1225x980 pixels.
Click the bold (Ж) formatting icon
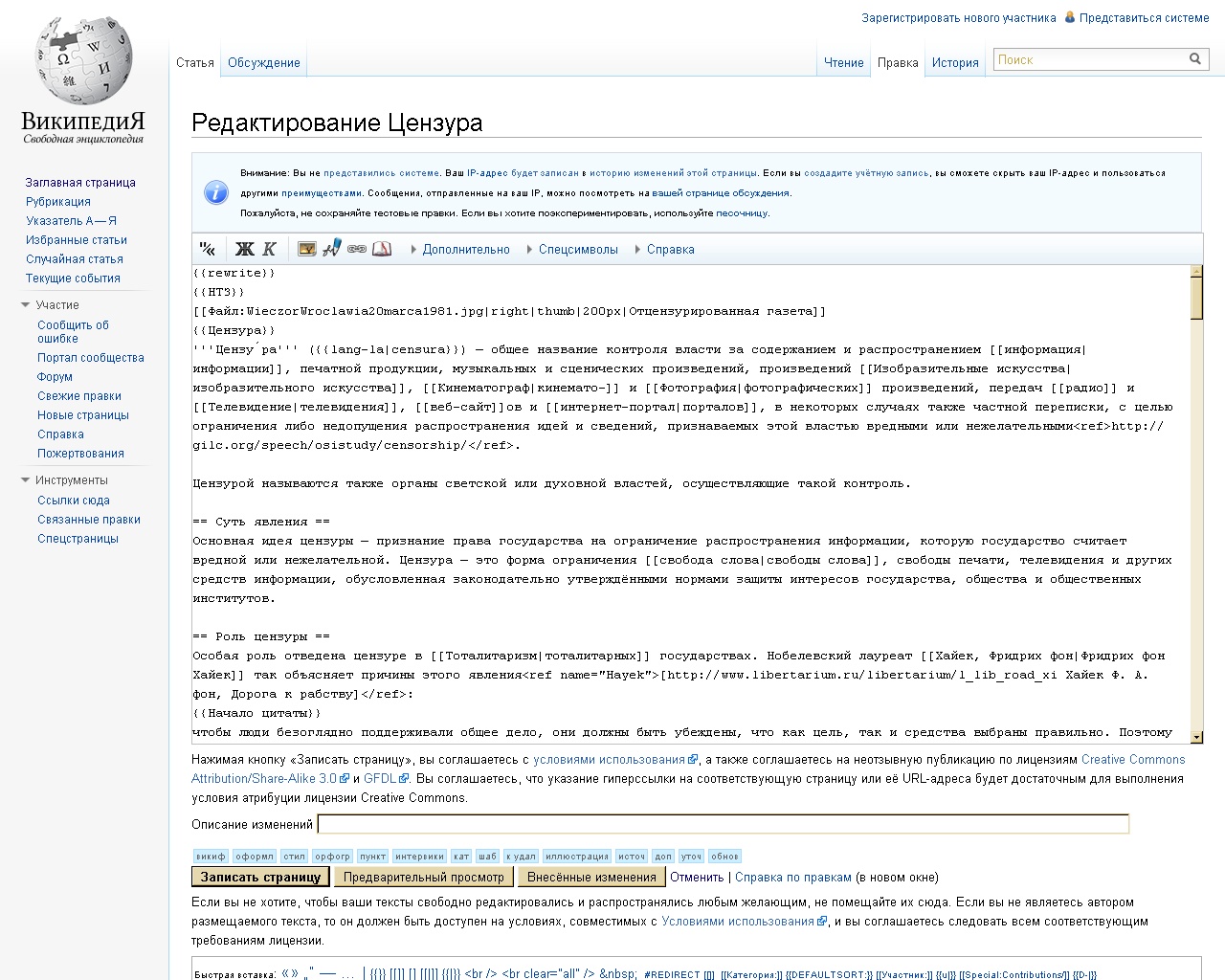pyautogui.click(x=244, y=249)
